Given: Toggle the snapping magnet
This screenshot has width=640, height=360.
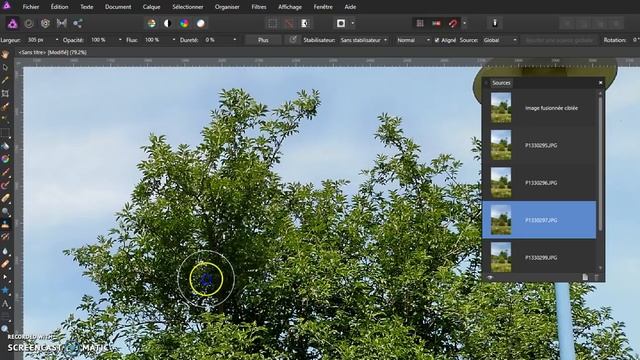Looking at the screenshot, I should tap(453, 23).
